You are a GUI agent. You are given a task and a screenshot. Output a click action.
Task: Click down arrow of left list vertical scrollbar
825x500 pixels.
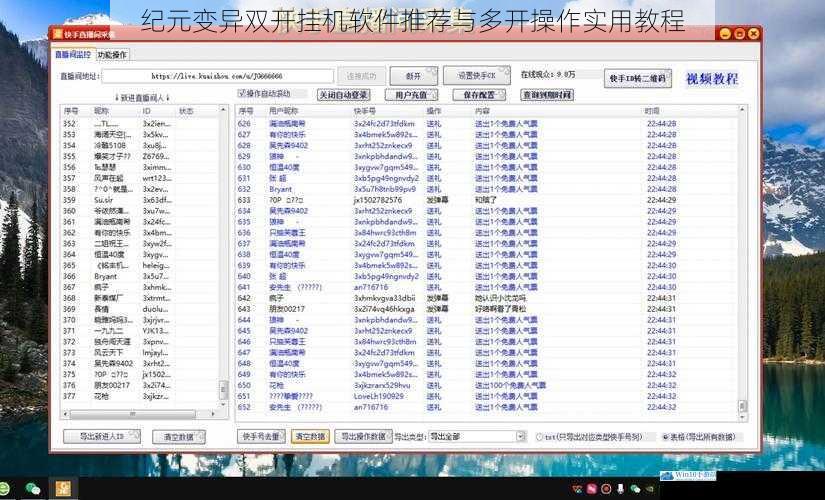pyautogui.click(x=224, y=404)
